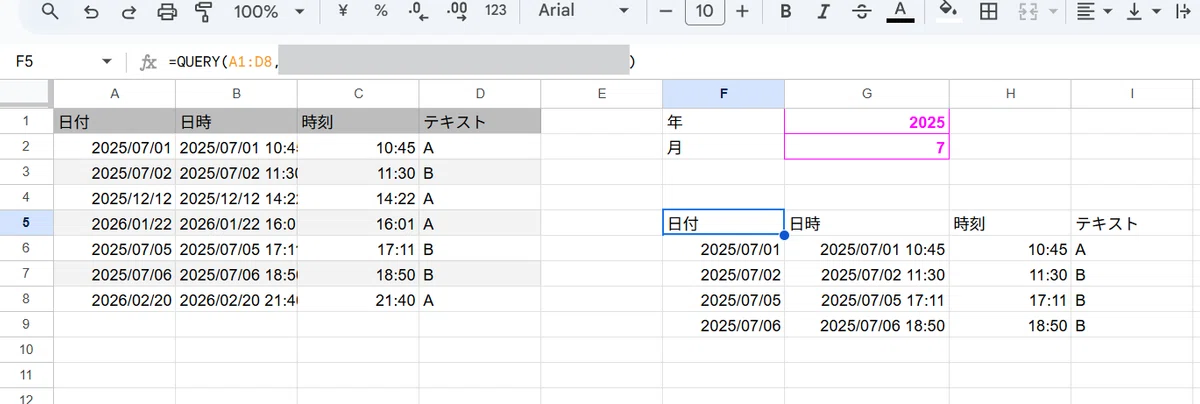Open the 123 number formats menu
The width and height of the screenshot is (1200, 404).
[x=494, y=11]
